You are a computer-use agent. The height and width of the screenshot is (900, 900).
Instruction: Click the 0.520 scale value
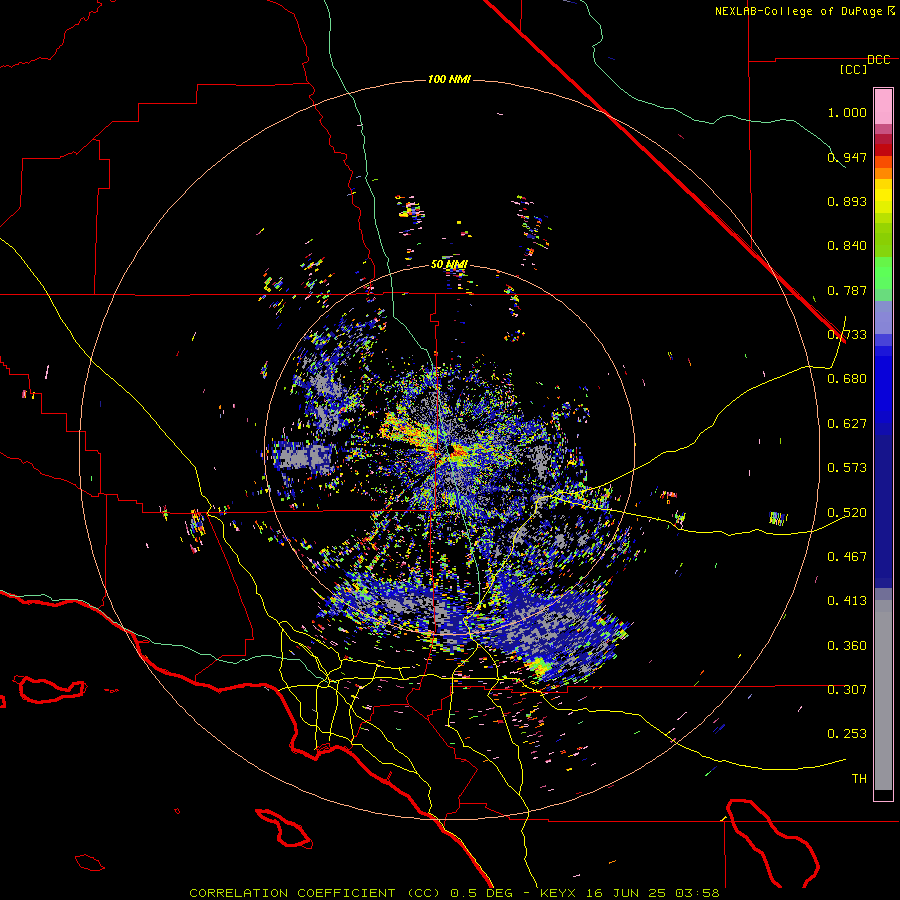pyautogui.click(x=847, y=513)
